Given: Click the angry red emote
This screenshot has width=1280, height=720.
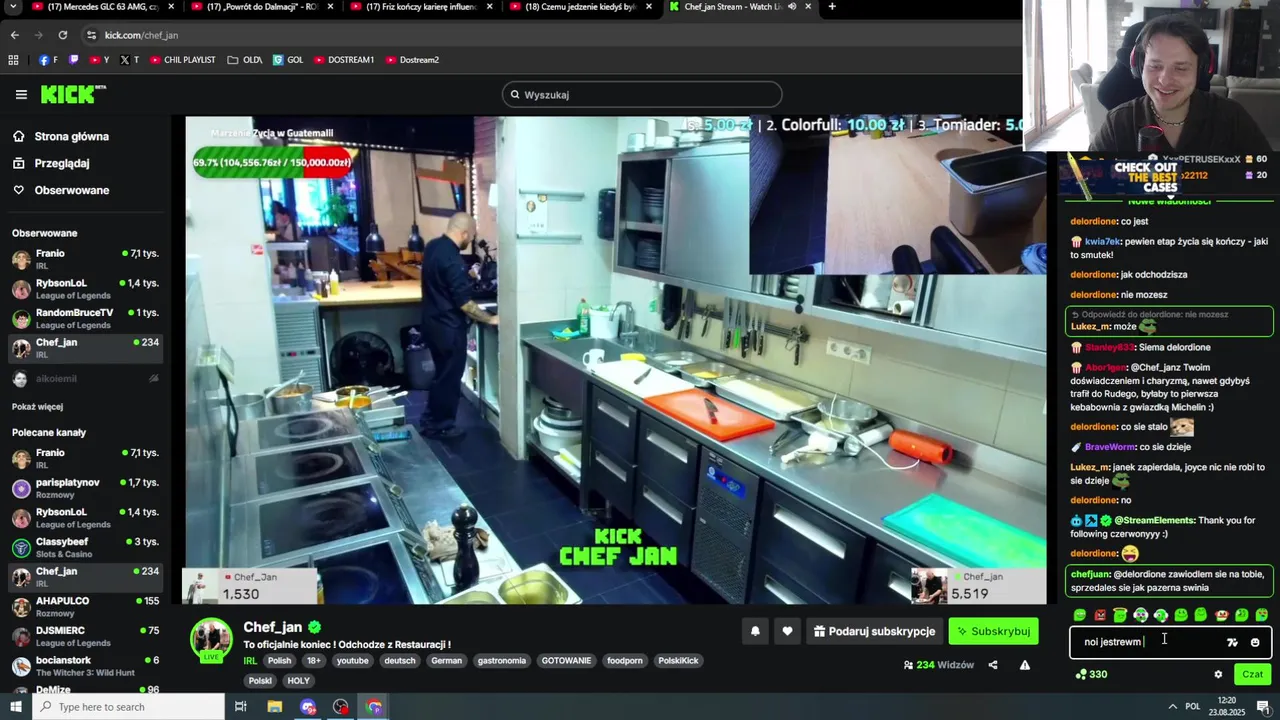Looking at the screenshot, I should point(1100,615).
